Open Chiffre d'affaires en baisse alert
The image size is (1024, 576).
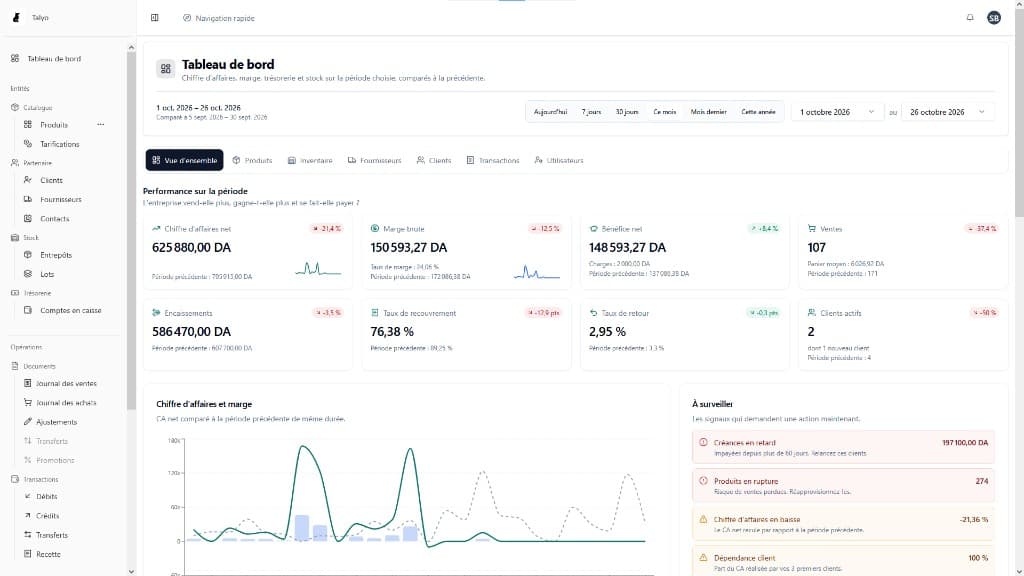[x=843, y=524]
